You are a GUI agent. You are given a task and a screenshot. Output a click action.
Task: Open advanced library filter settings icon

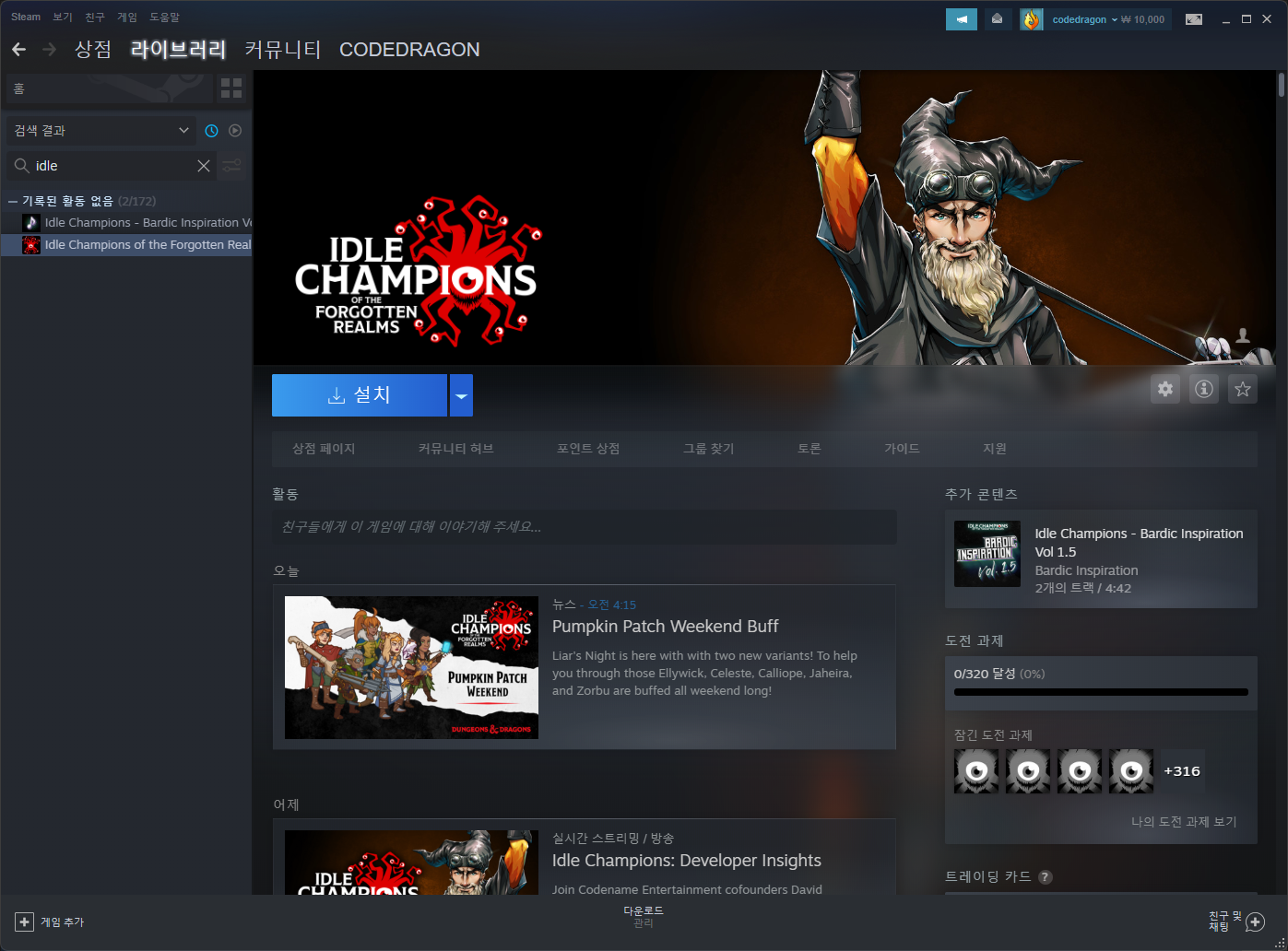[x=232, y=166]
